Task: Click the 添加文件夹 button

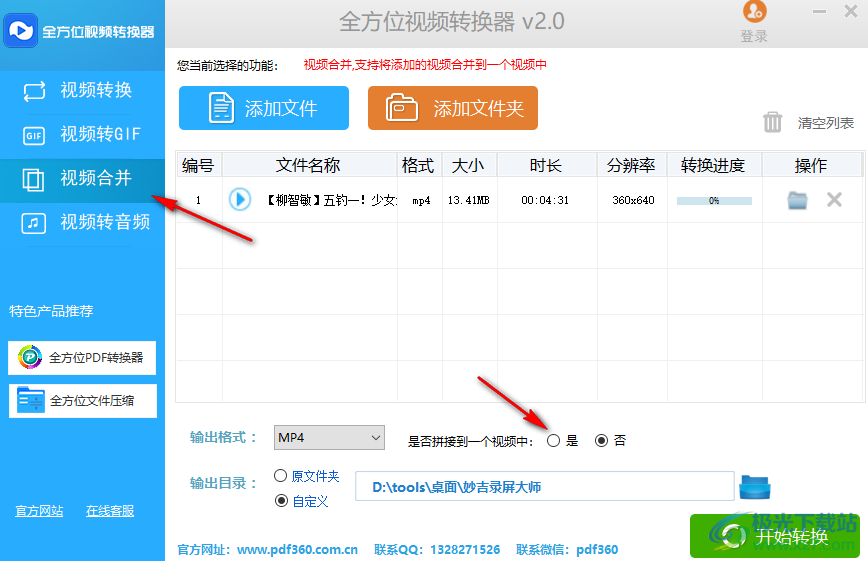Action: (x=453, y=108)
